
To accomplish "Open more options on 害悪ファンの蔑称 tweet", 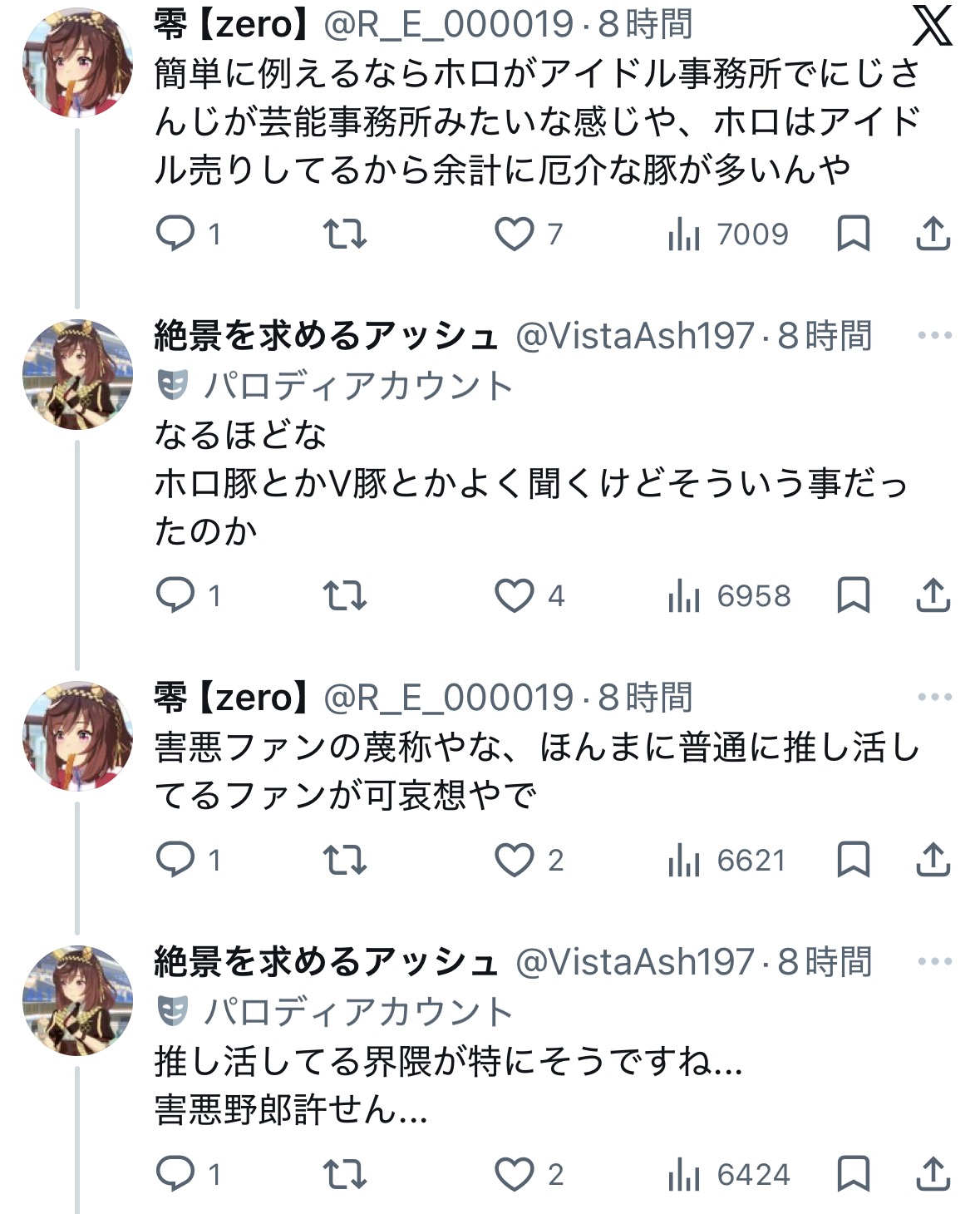I will tap(934, 697).
